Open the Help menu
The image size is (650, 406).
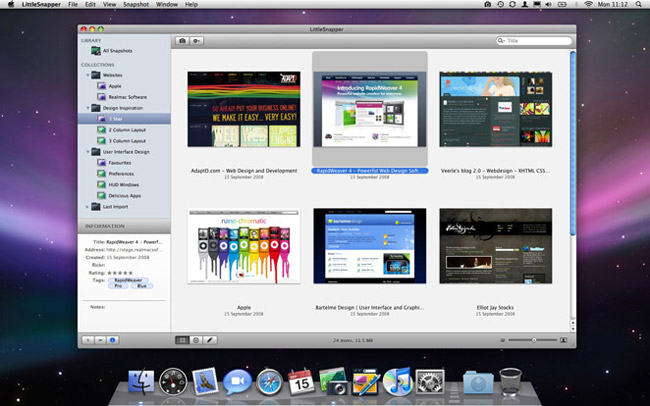191,5
